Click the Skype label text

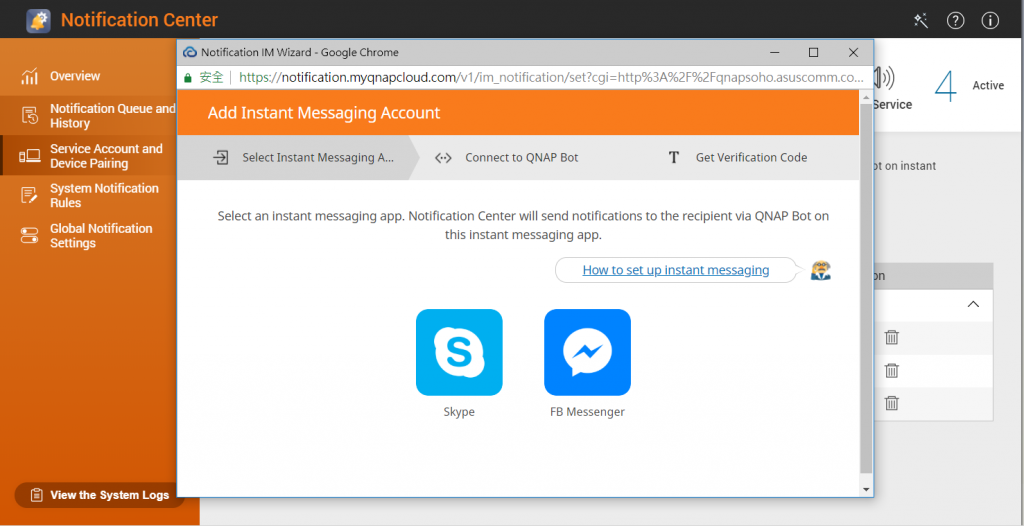(459, 412)
